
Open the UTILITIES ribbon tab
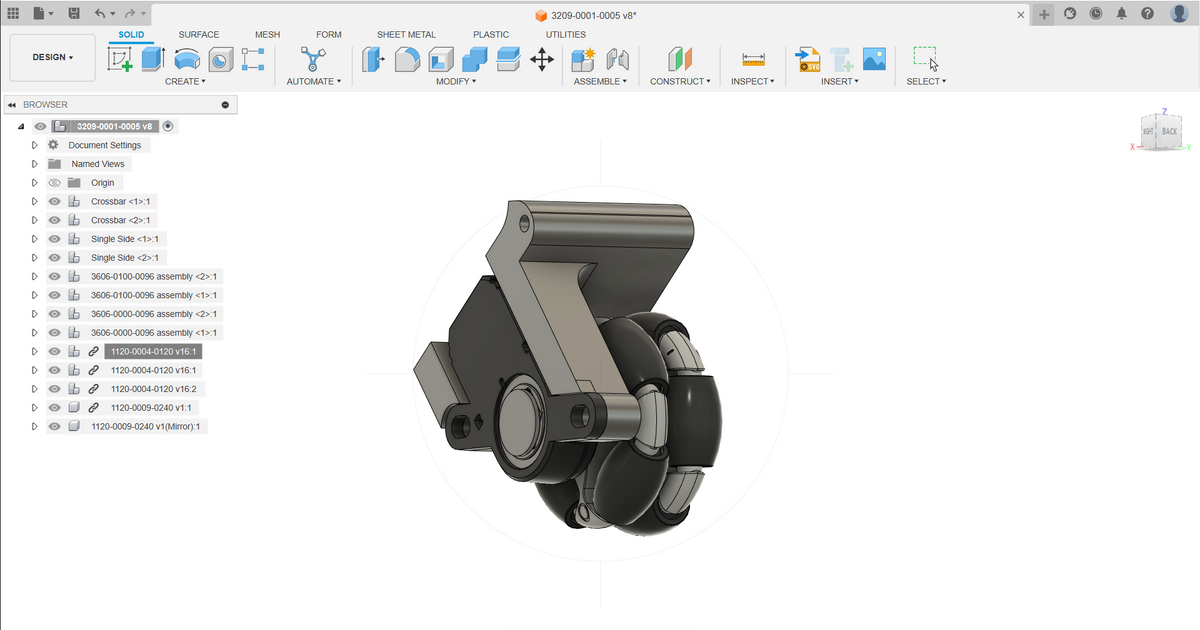pyautogui.click(x=565, y=34)
